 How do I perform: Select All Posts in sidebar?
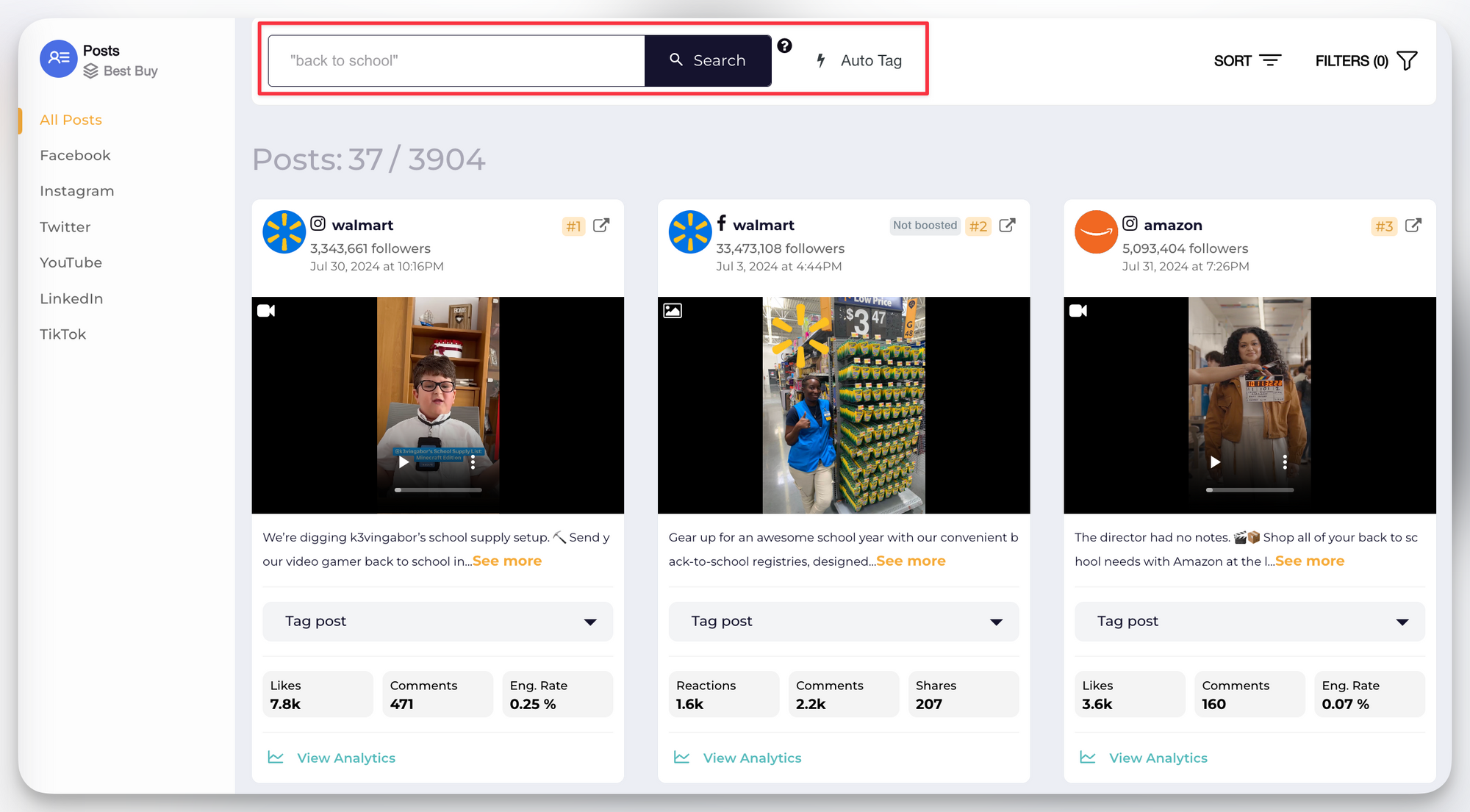pyautogui.click(x=71, y=120)
